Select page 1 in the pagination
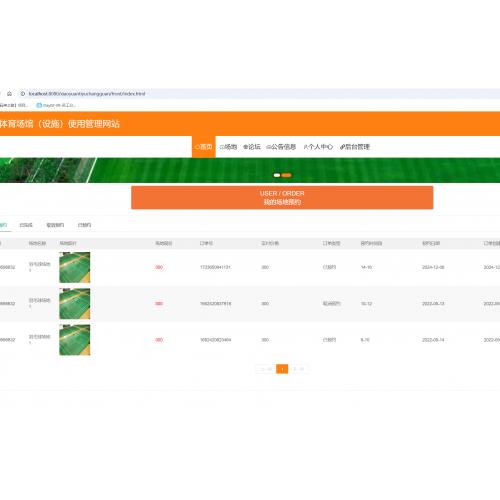The height and width of the screenshot is (500, 500). (282, 369)
